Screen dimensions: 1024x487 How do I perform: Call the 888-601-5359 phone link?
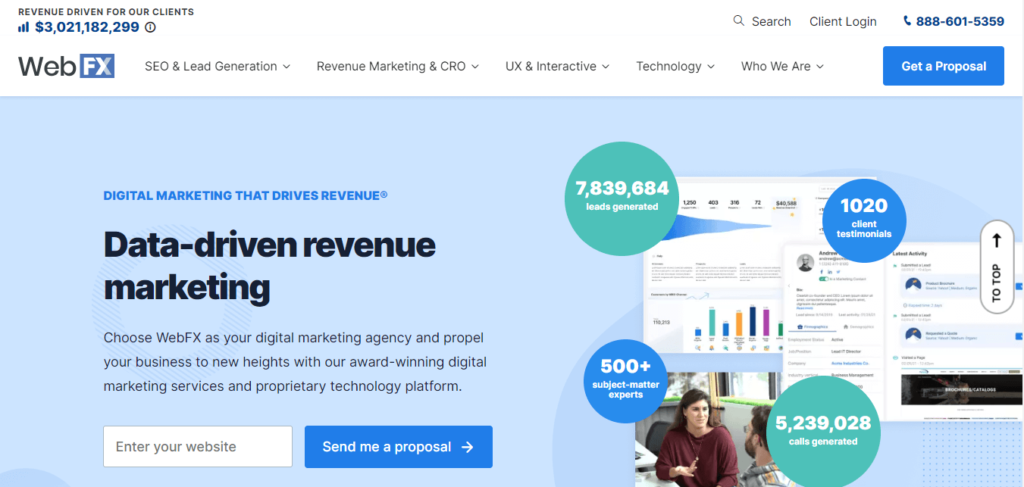click(960, 22)
